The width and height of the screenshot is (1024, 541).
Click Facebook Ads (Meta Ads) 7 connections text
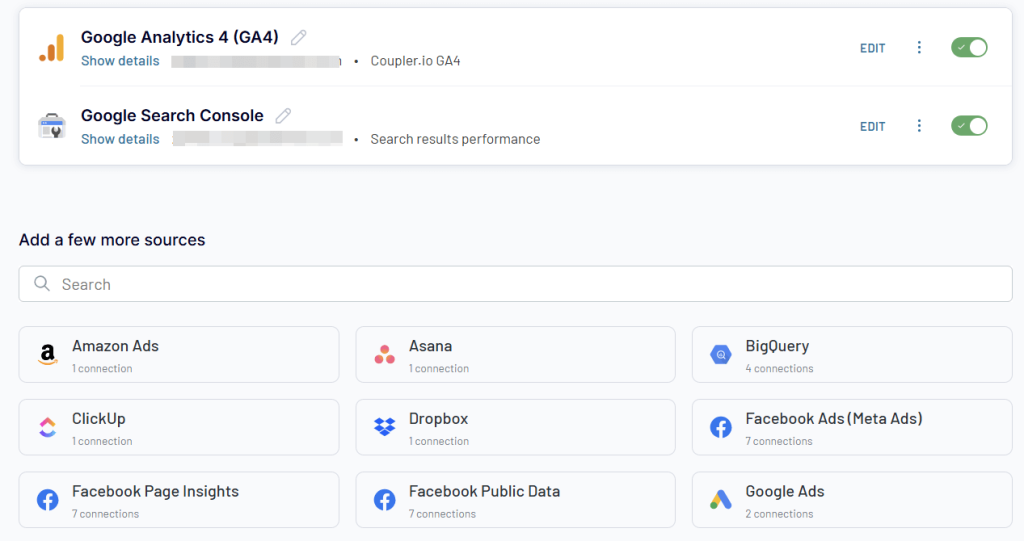click(x=778, y=442)
